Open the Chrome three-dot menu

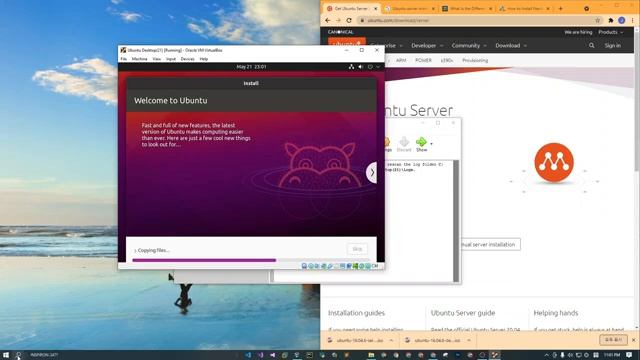click(x=633, y=20)
